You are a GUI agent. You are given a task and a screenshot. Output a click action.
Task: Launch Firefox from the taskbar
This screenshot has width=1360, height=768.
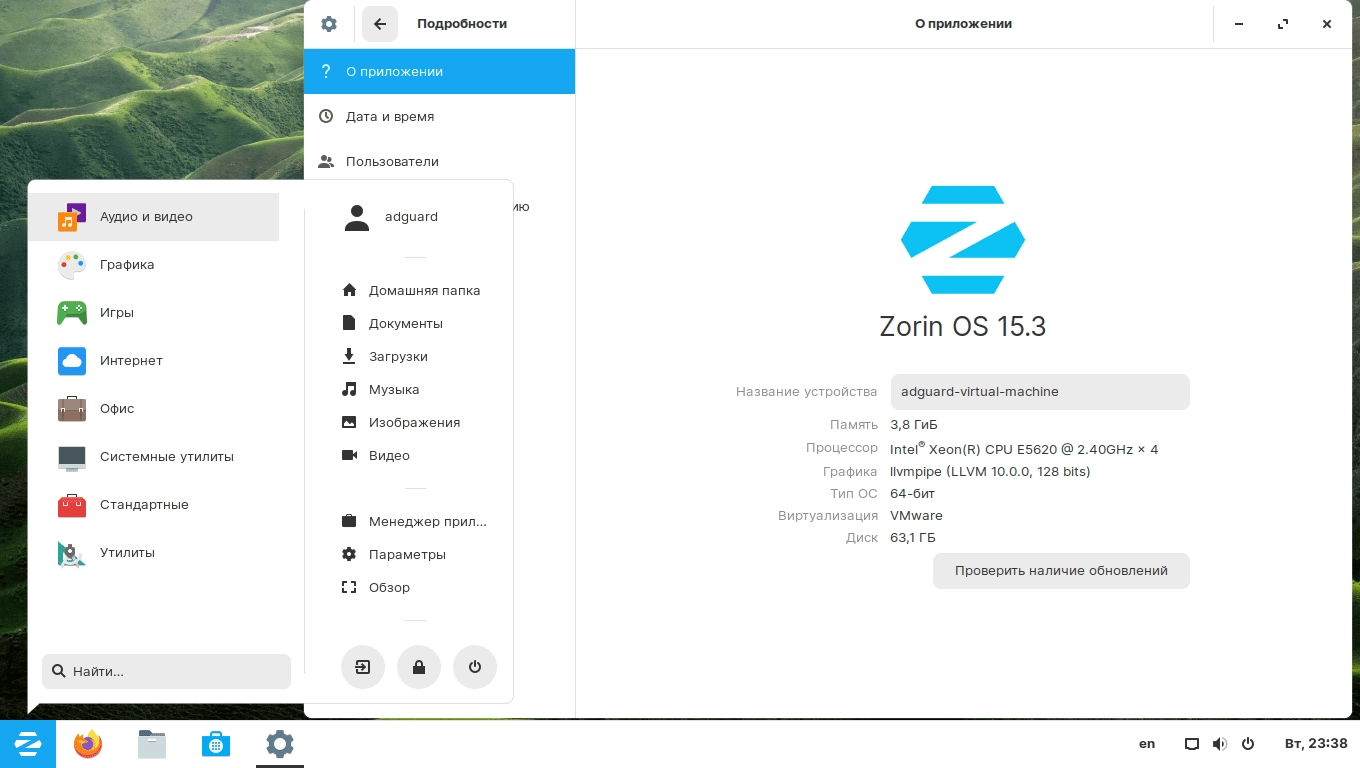[x=88, y=744]
